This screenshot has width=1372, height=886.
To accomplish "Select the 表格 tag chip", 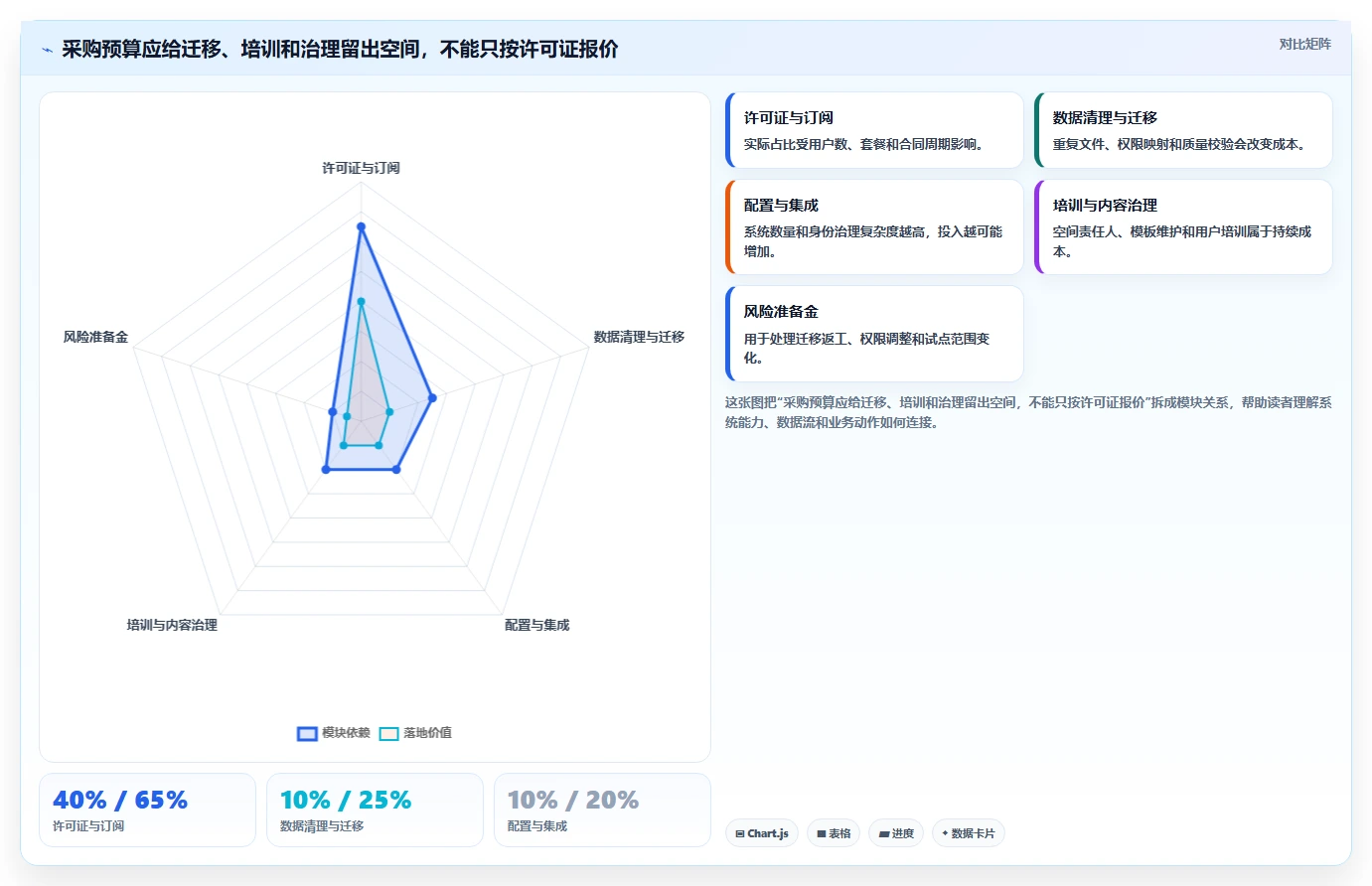I will [x=834, y=833].
